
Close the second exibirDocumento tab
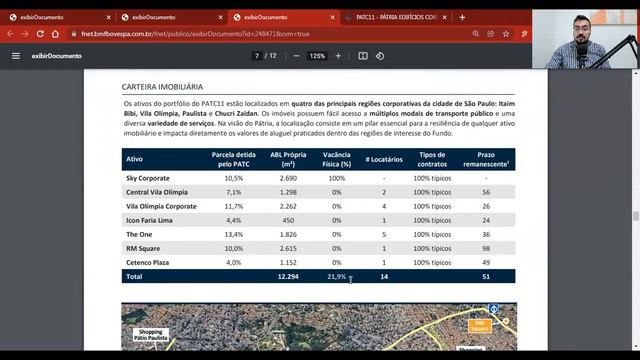click(x=220, y=18)
